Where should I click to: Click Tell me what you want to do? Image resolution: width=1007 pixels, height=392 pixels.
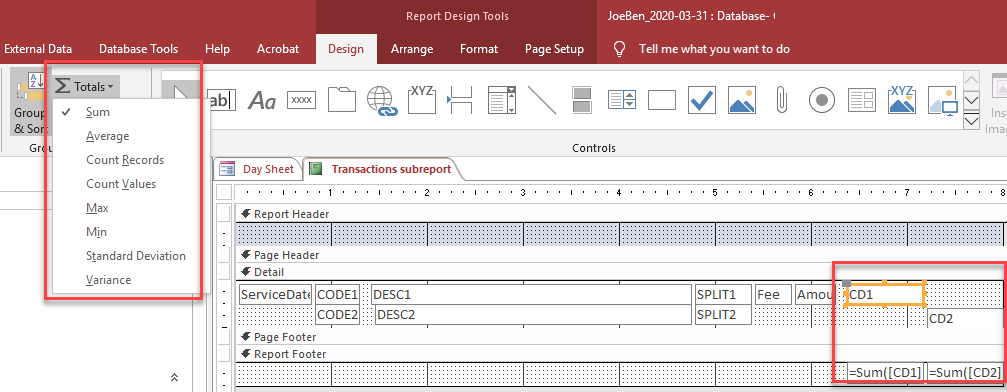click(x=714, y=49)
